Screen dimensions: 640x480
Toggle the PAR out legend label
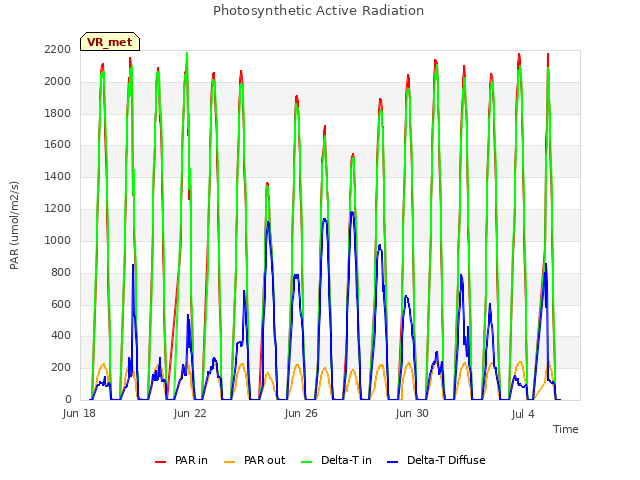(264, 460)
